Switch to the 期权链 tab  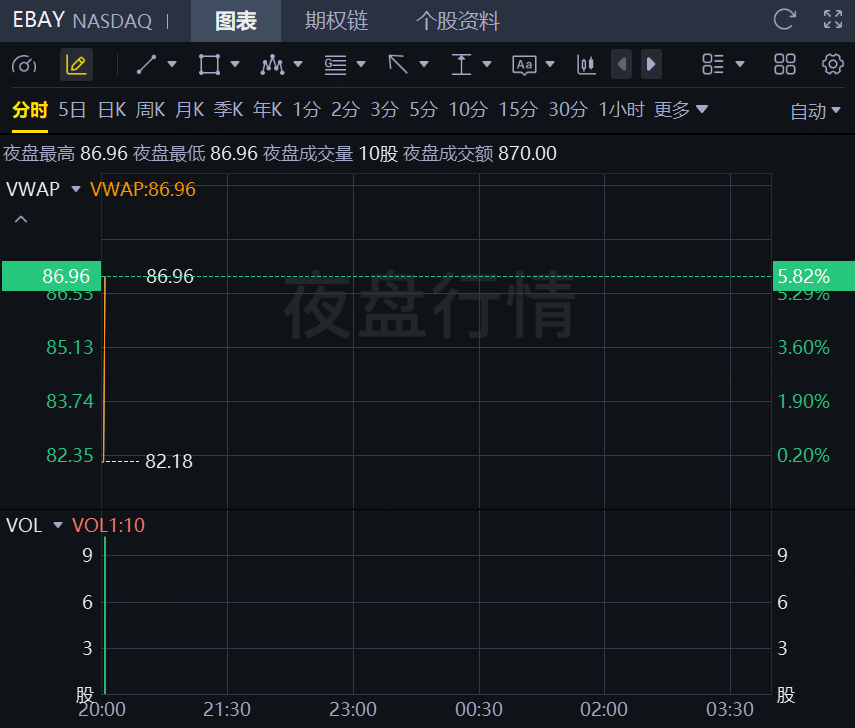point(337,21)
